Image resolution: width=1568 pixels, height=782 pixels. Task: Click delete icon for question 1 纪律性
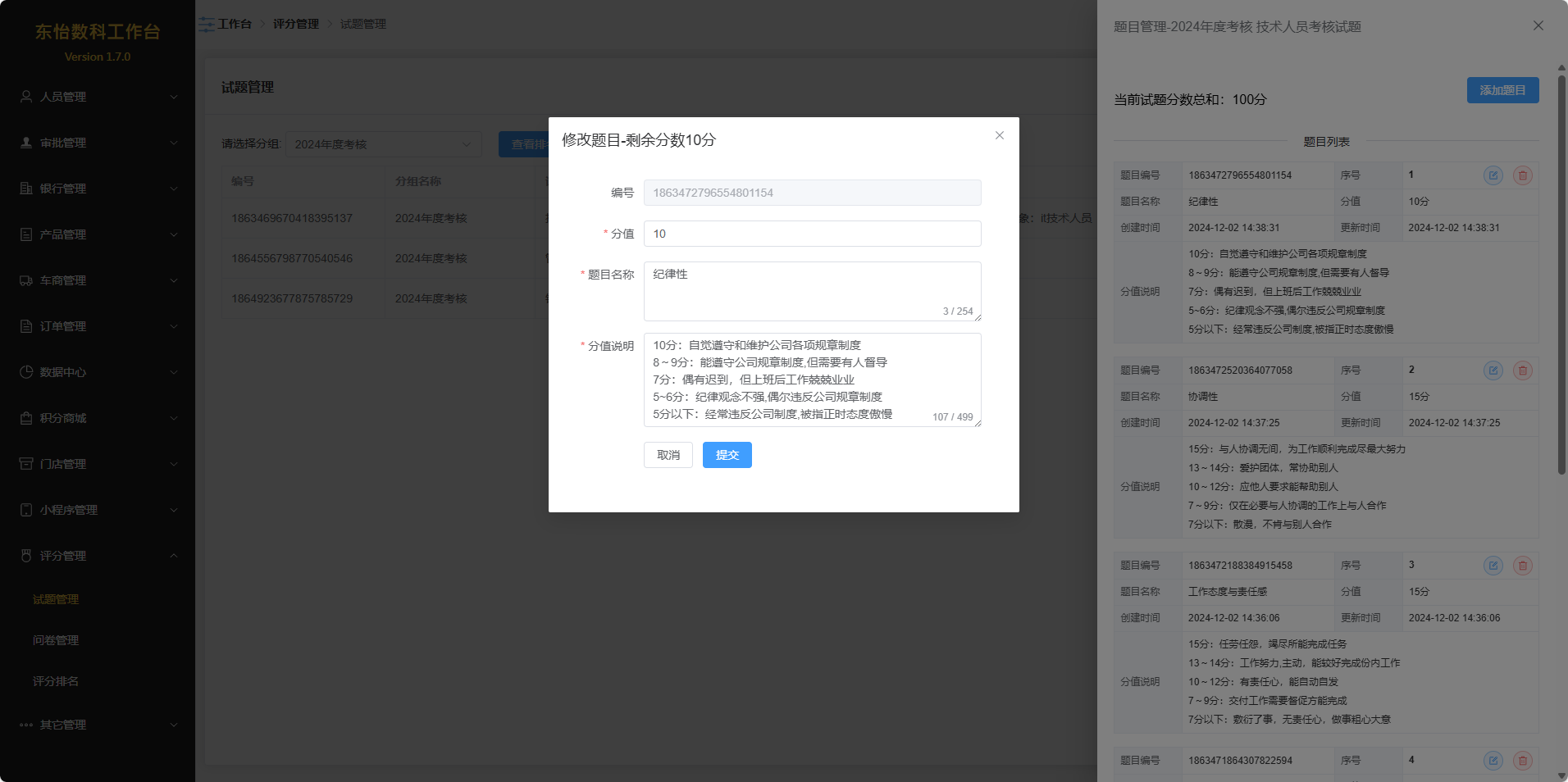click(x=1522, y=175)
